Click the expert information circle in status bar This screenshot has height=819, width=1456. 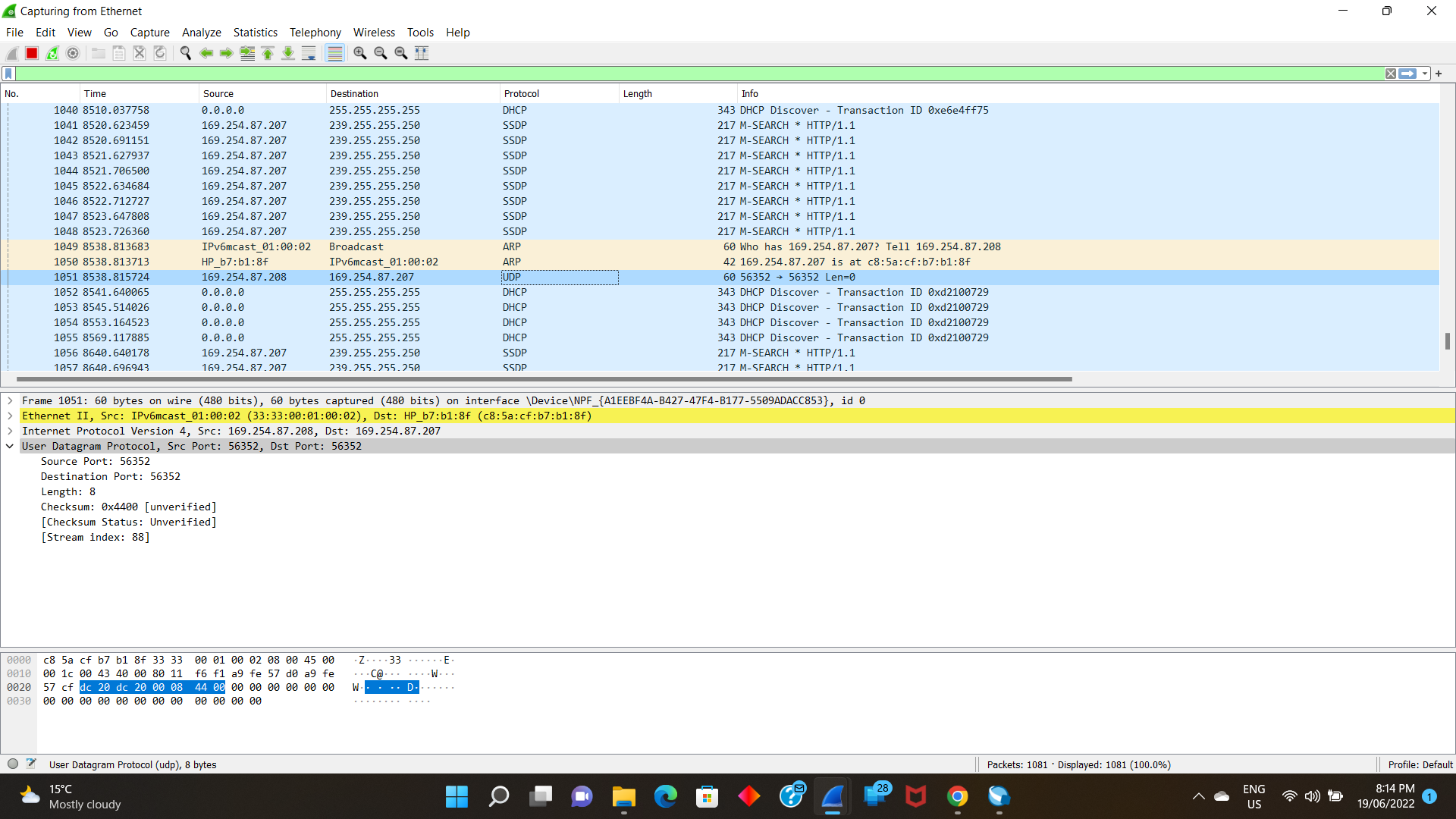[13, 764]
